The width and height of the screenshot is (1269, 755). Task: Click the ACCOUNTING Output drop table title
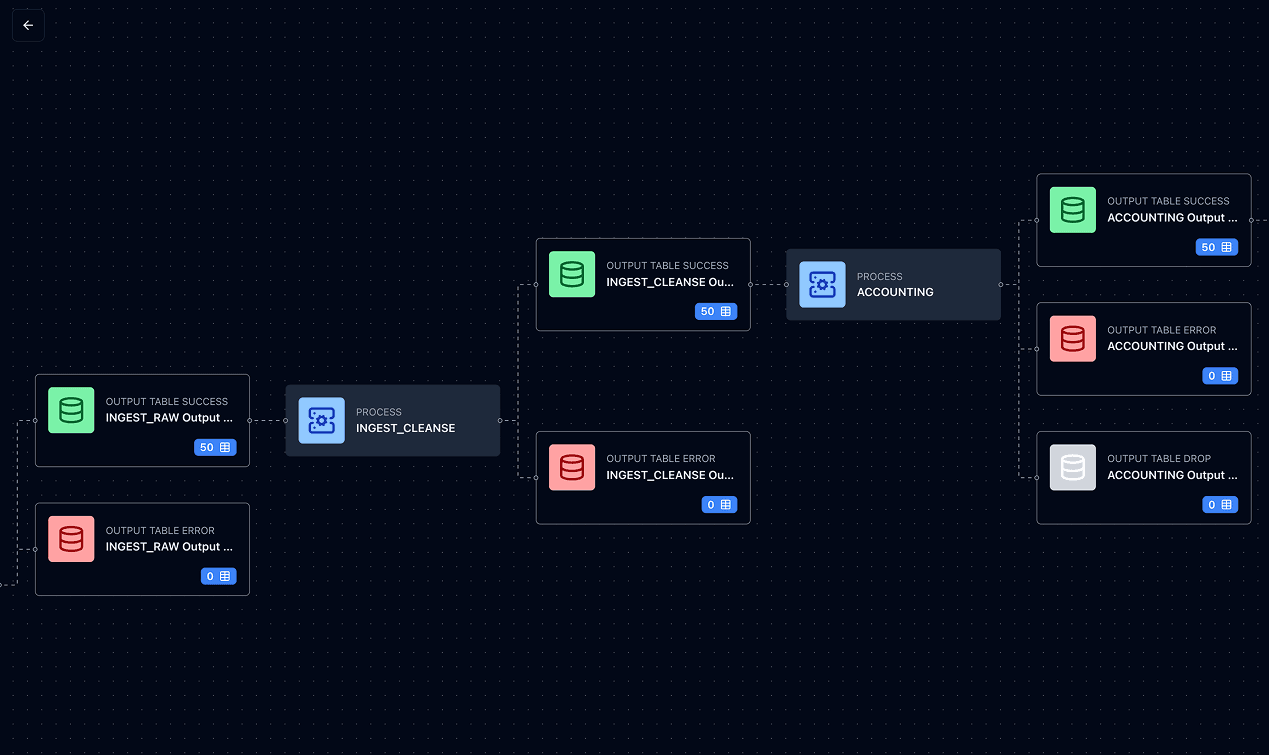tap(1172, 475)
